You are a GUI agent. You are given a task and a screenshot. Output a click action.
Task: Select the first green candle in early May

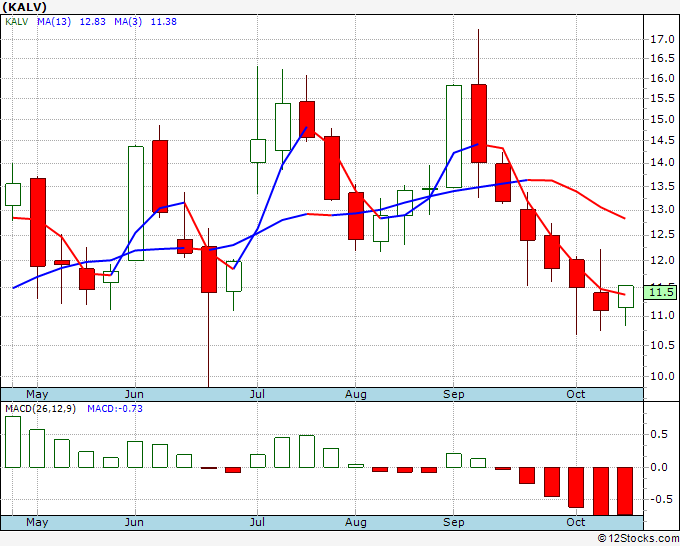pos(13,194)
